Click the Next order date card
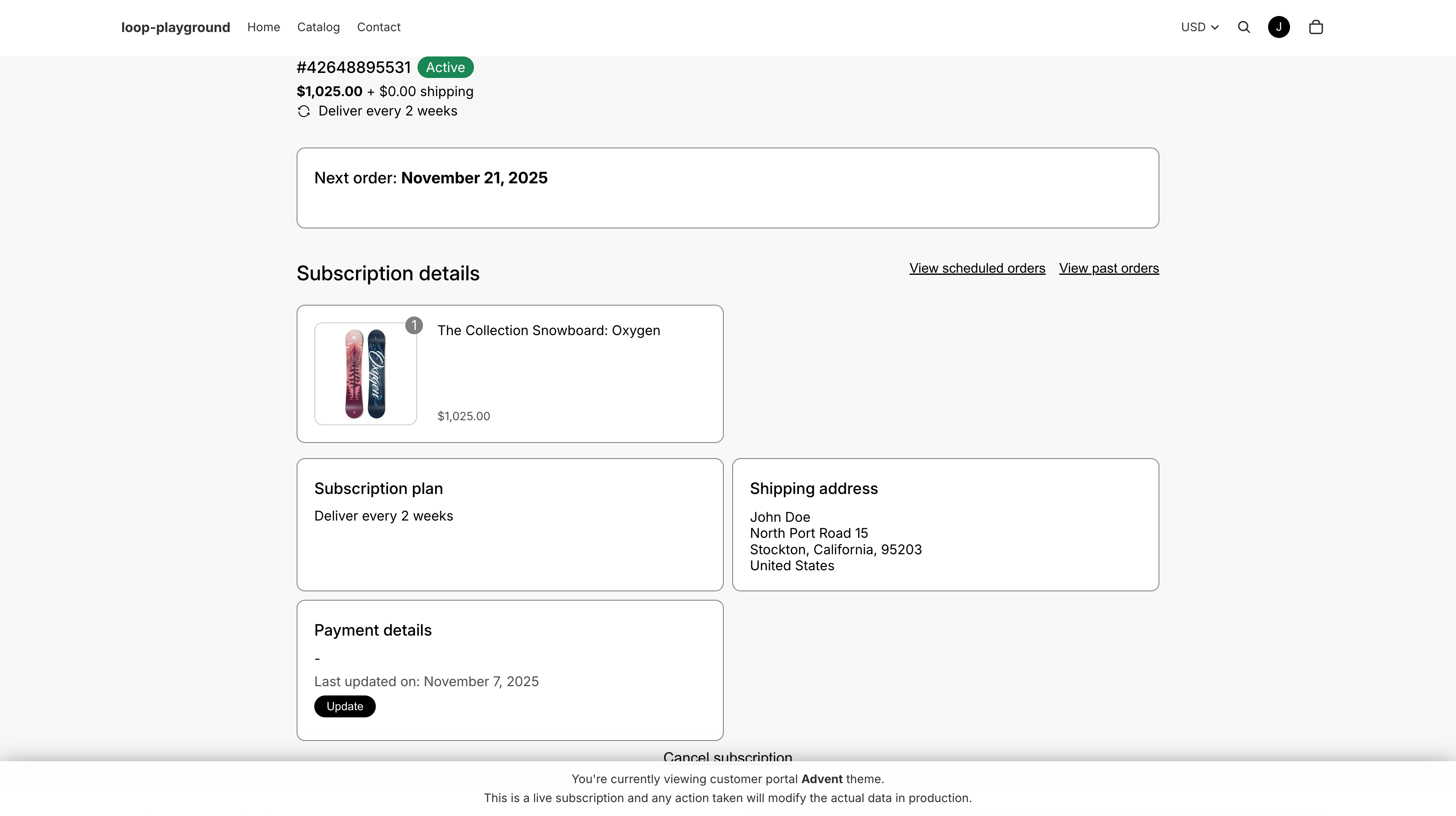 (x=728, y=188)
